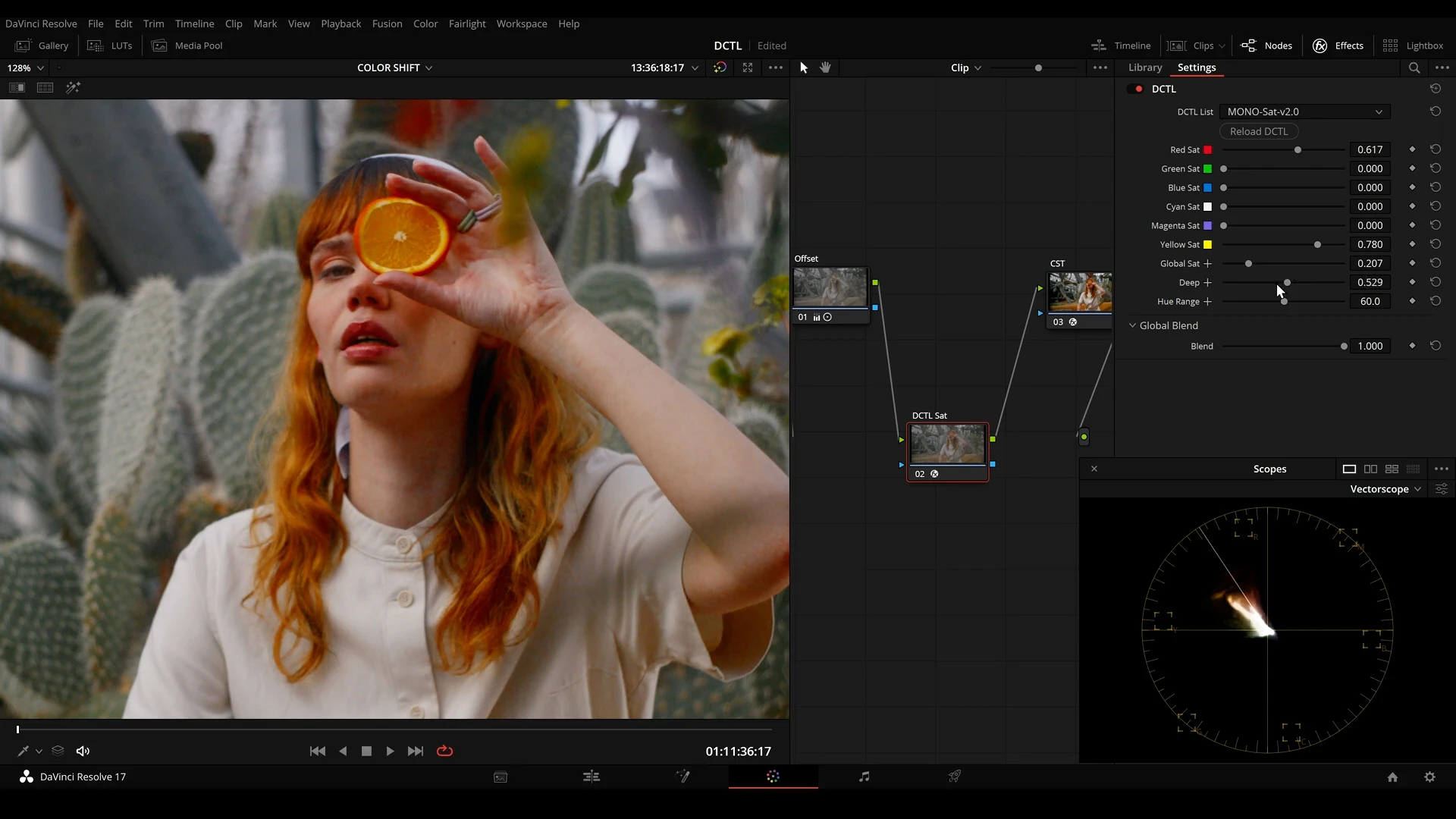This screenshot has width=1456, height=819.
Task: Open the DCTL List dropdown
Action: tap(1304, 111)
